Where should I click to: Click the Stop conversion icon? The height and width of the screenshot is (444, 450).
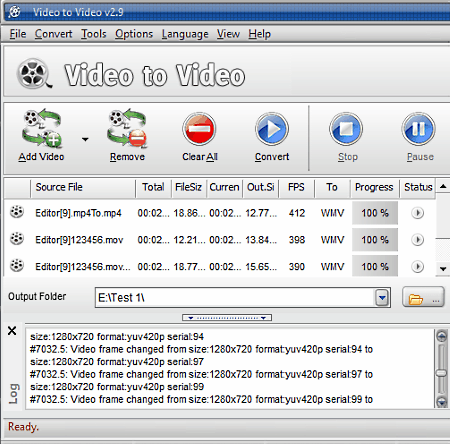tap(346, 129)
